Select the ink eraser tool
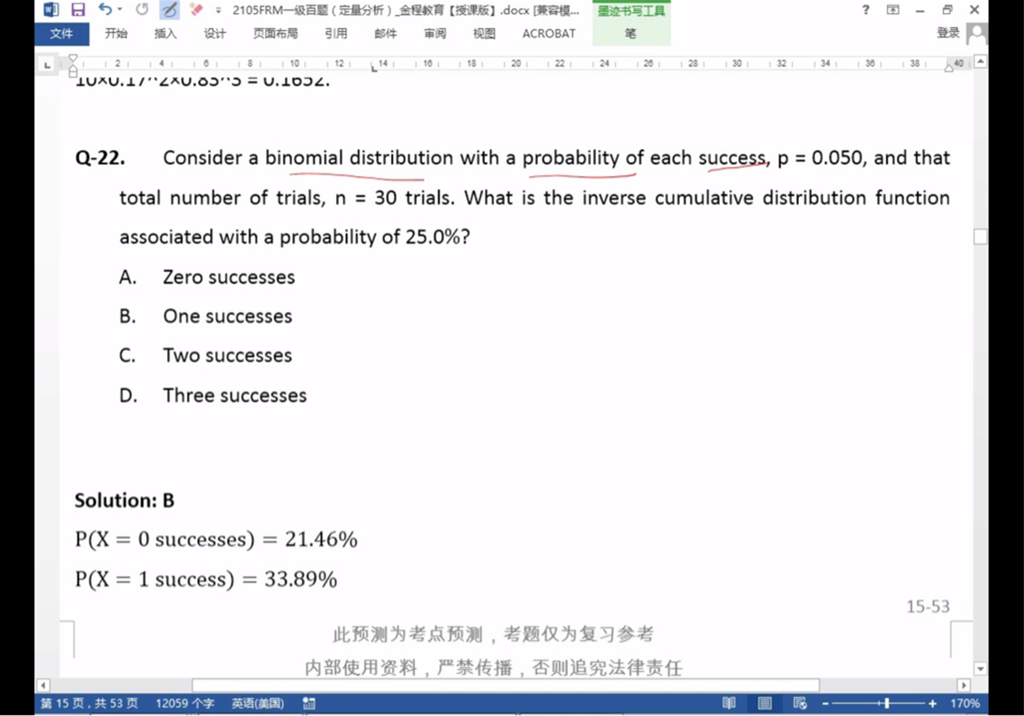This screenshot has height=716, width=1024. [x=195, y=10]
